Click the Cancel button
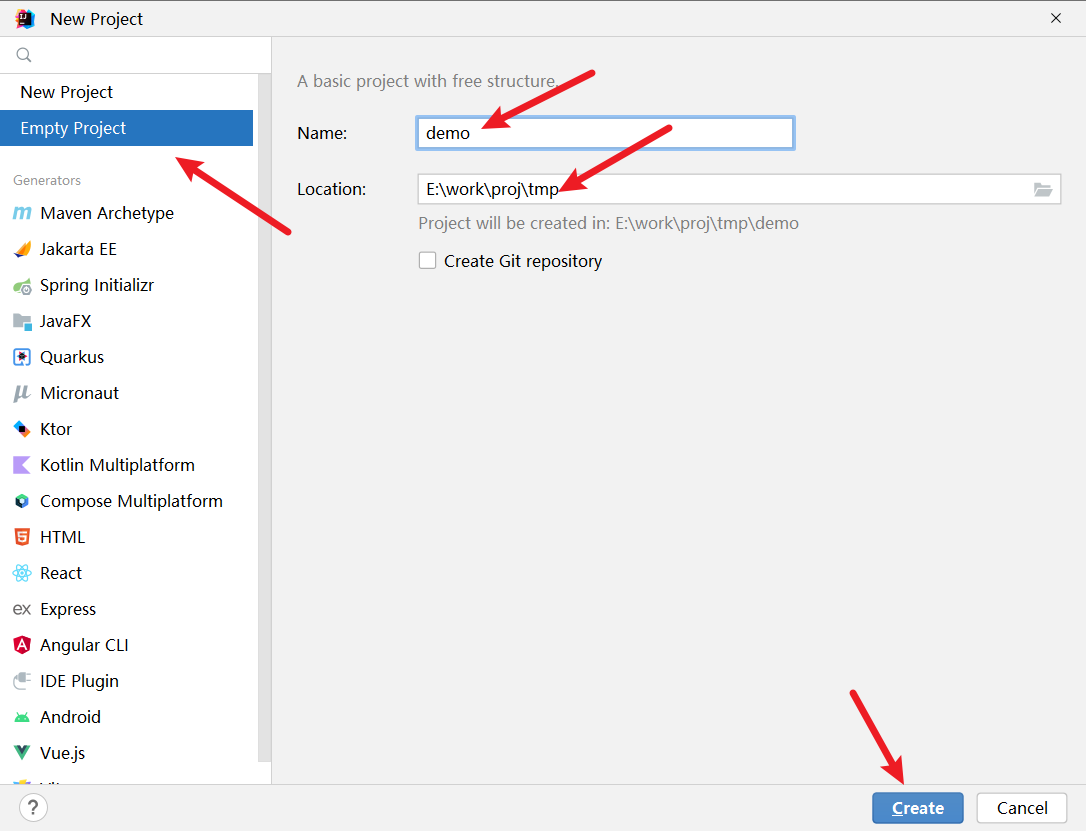The width and height of the screenshot is (1086, 831). 1022,808
